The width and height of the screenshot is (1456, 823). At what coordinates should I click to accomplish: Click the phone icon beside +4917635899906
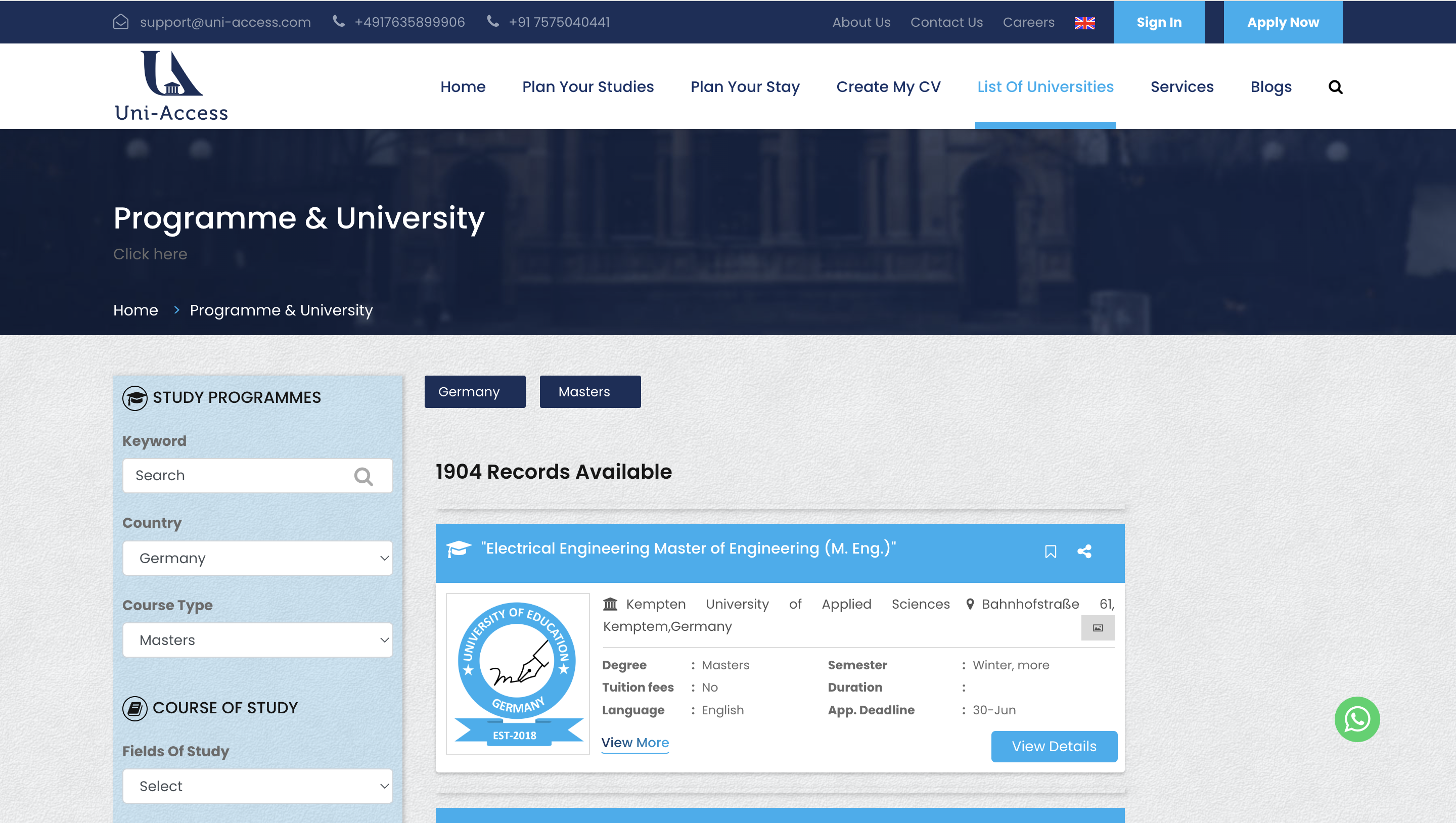point(339,21)
